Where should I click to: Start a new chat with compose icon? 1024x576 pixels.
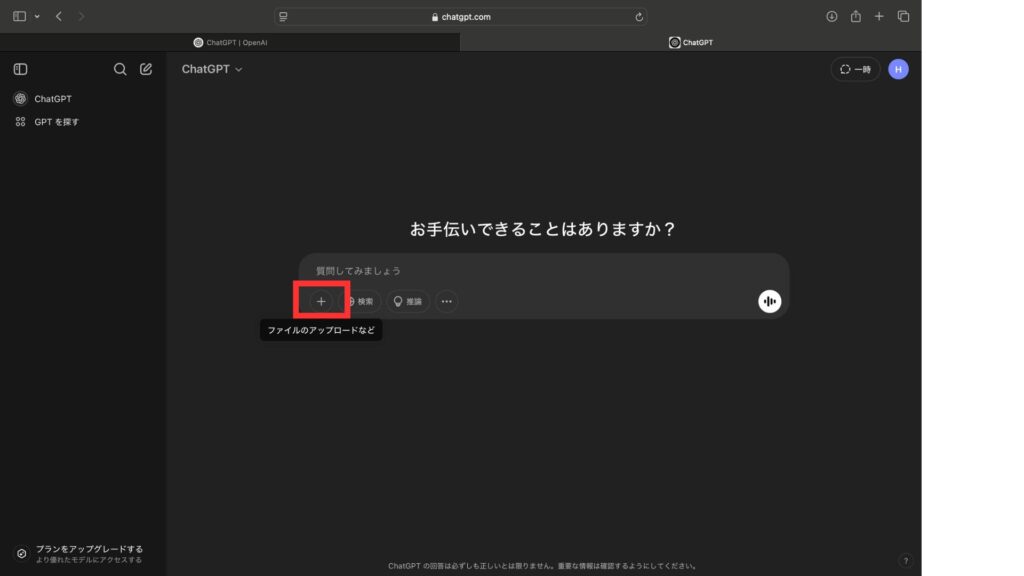(x=146, y=69)
